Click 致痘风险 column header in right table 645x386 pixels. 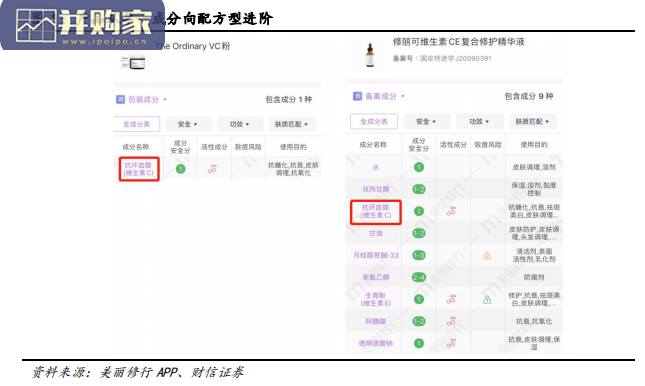488,144
